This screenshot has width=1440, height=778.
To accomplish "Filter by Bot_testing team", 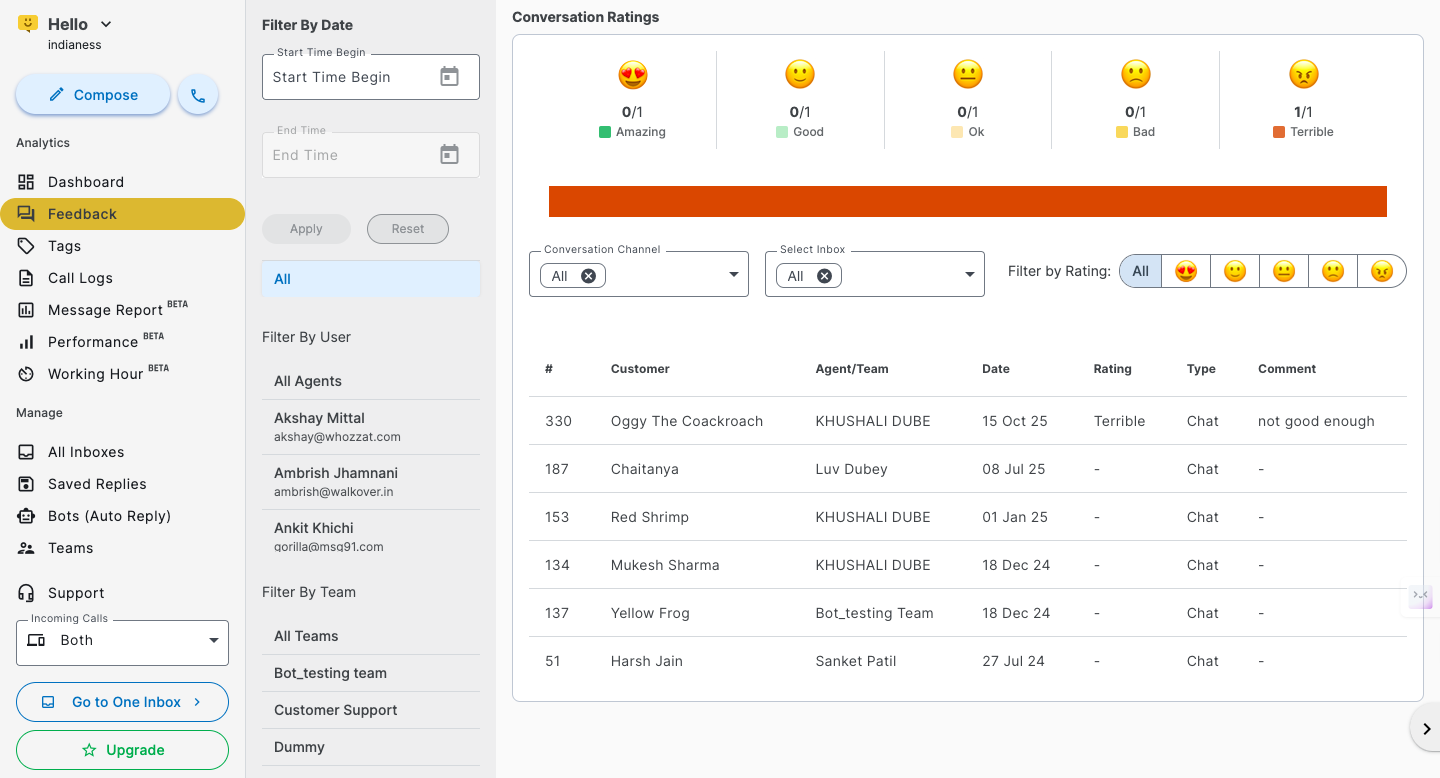I will tap(371, 673).
